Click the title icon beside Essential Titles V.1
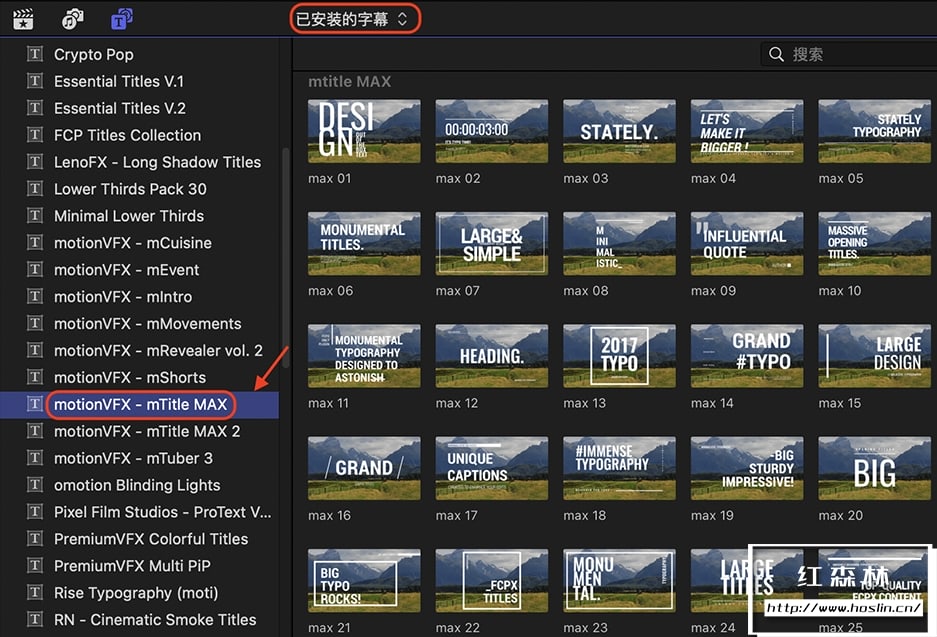The image size is (937, 637). pos(35,81)
